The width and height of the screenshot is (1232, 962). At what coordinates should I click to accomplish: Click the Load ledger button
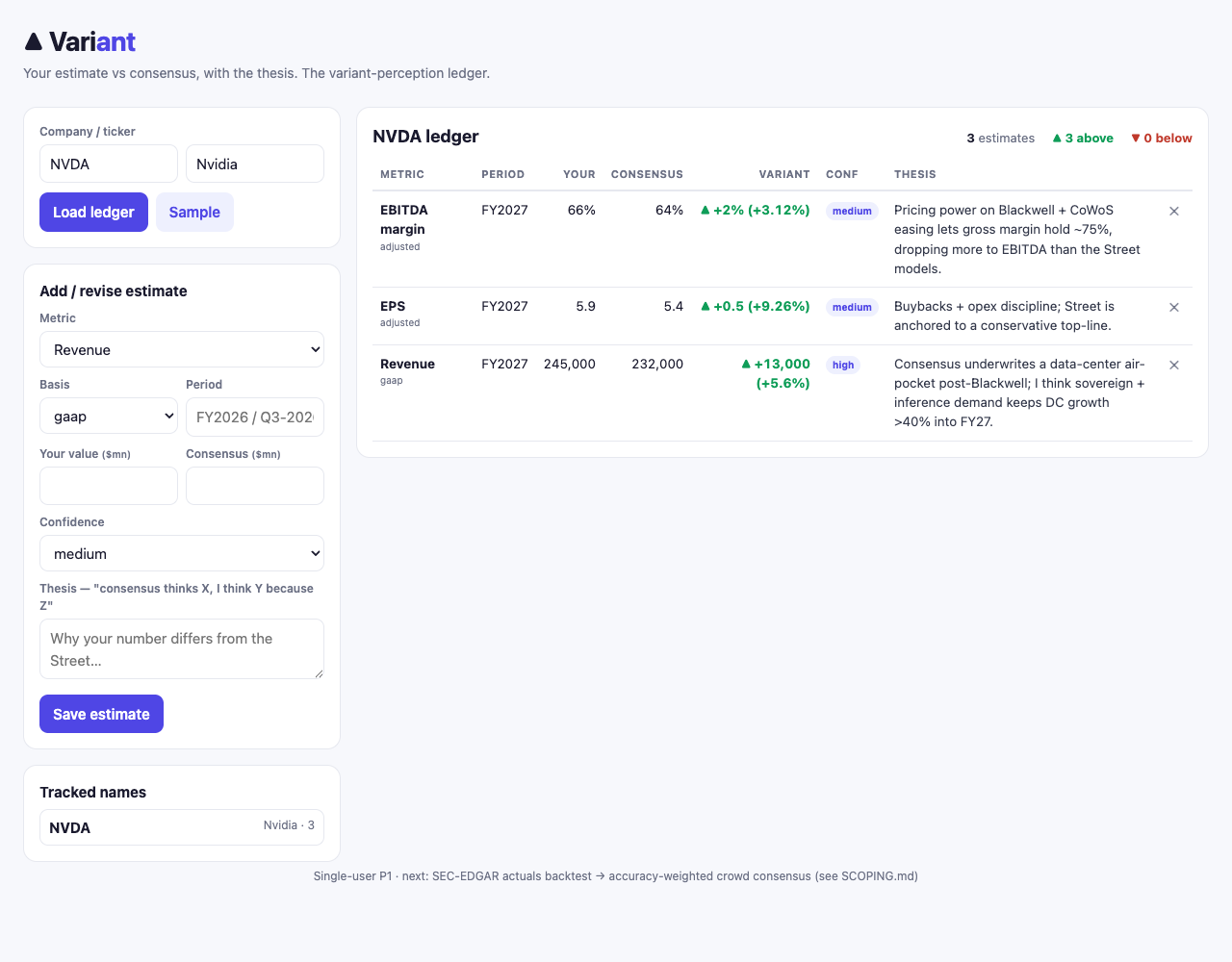coord(93,212)
